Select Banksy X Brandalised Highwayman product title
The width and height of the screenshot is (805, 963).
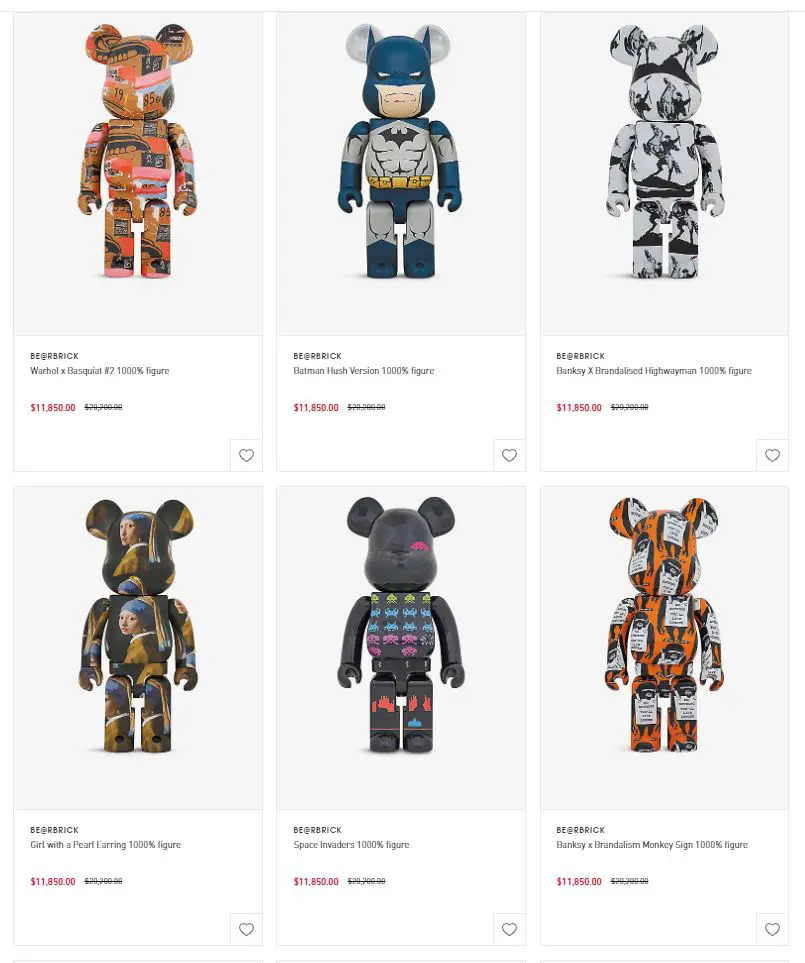tap(653, 370)
